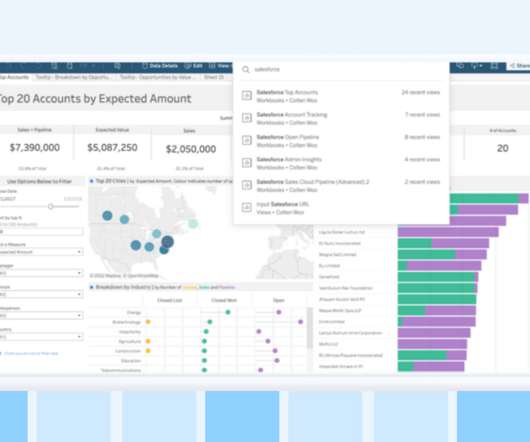Click the 'Closed Won' column header

[224, 300]
